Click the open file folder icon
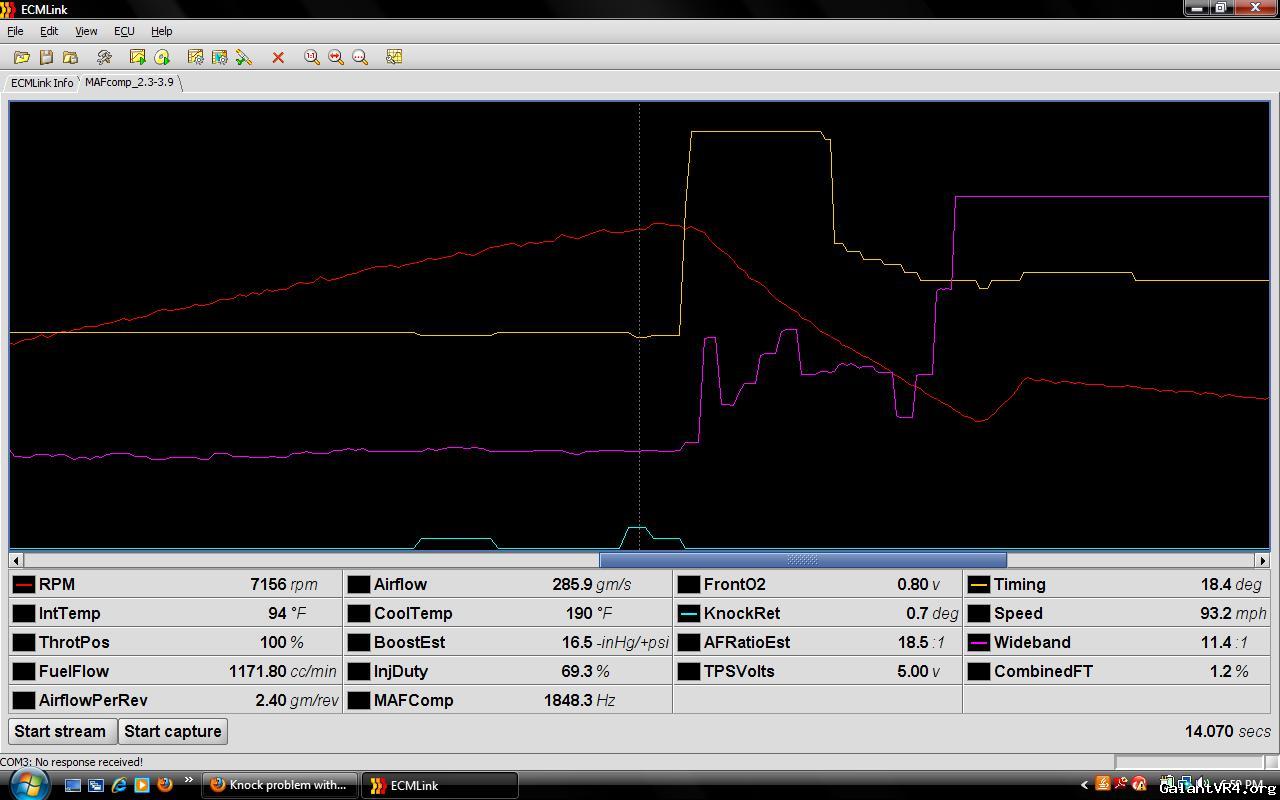 click(21, 58)
